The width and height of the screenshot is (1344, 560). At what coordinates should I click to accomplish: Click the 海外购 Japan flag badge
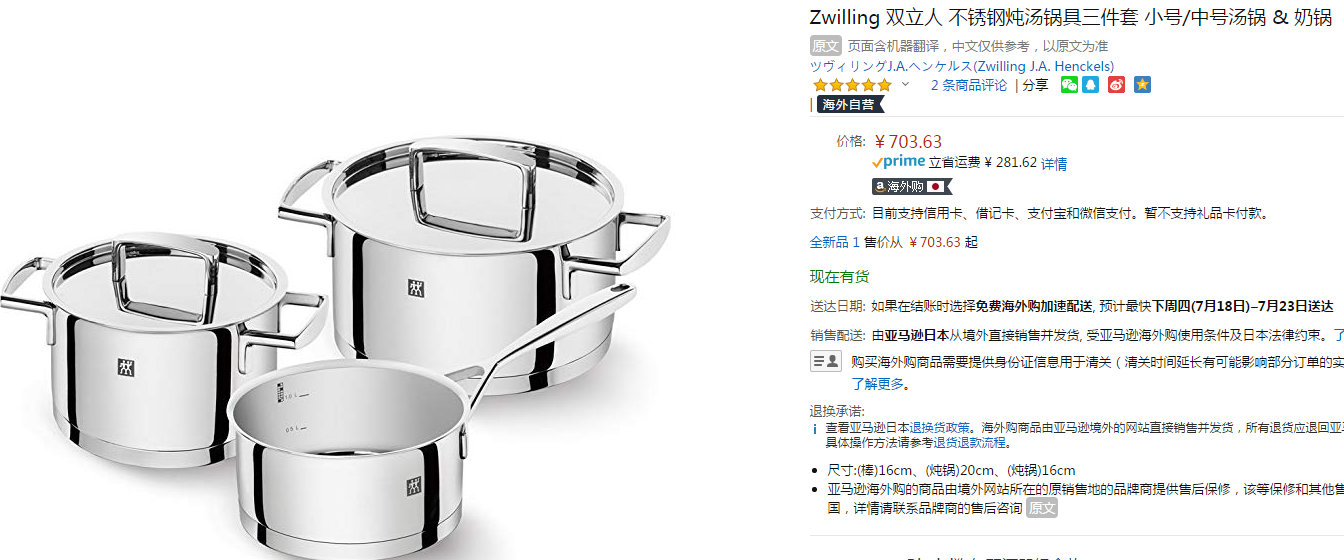click(912, 186)
